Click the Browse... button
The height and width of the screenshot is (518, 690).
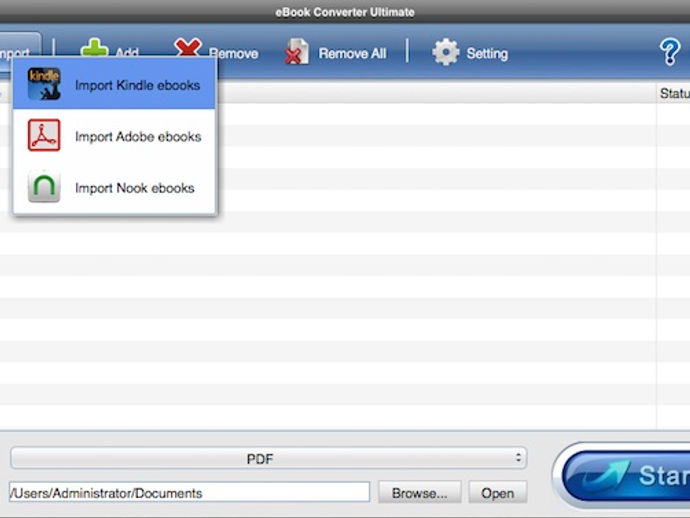(x=419, y=492)
